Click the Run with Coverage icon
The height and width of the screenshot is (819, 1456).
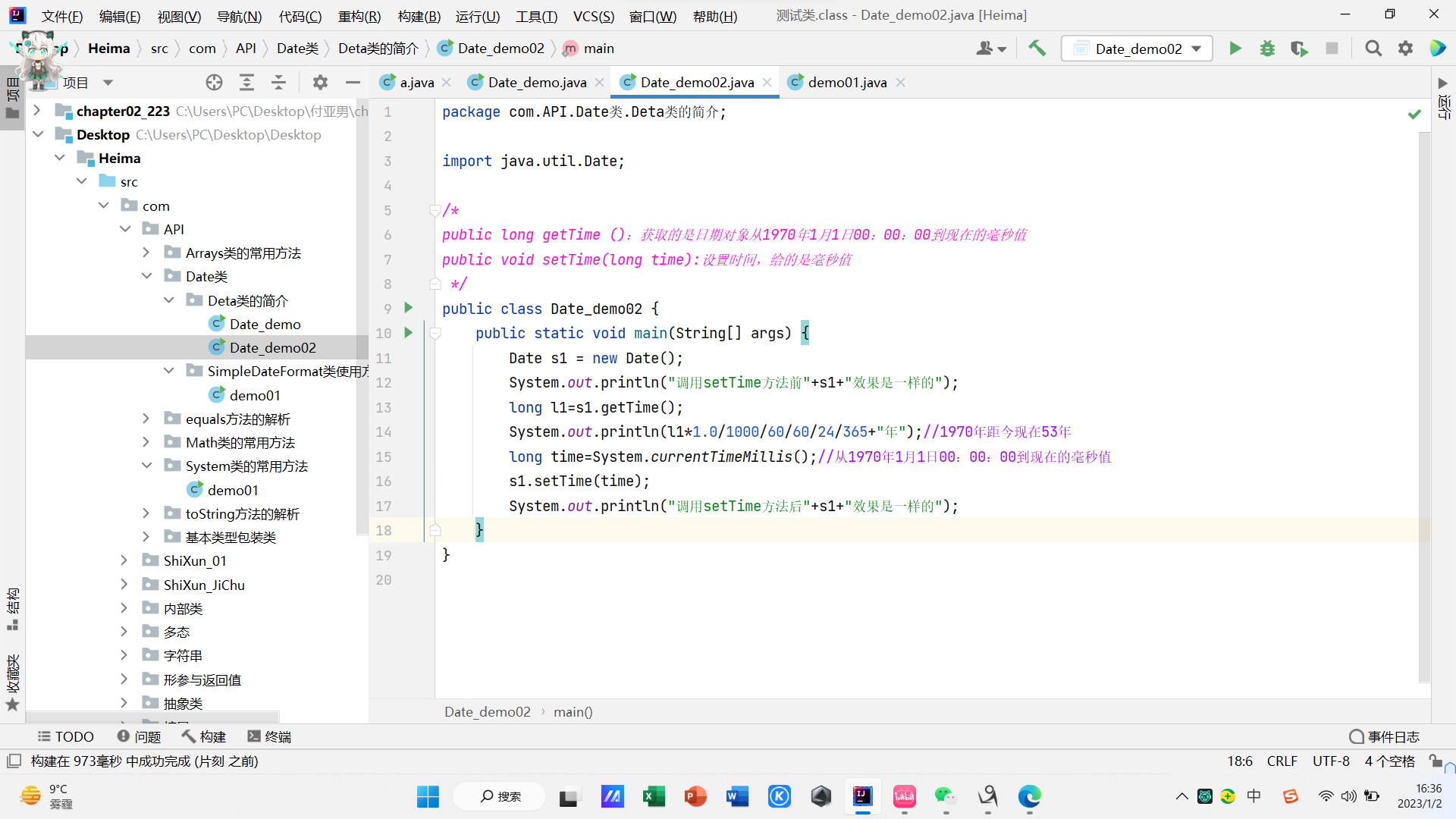tap(1299, 49)
